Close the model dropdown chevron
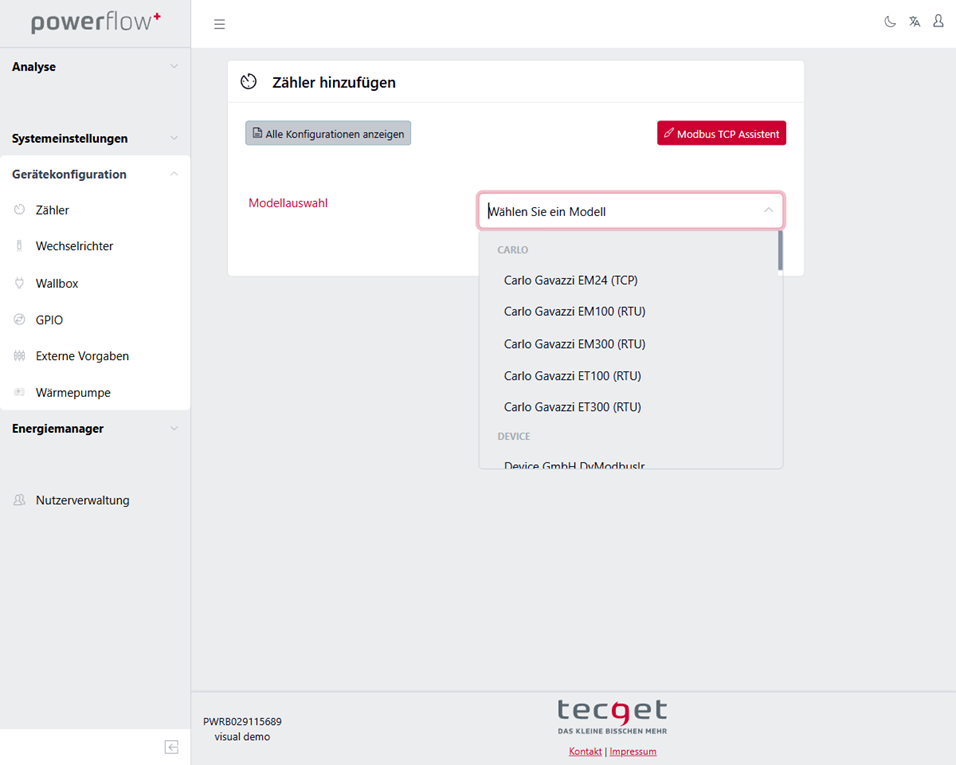This screenshot has width=956, height=765. (x=768, y=210)
